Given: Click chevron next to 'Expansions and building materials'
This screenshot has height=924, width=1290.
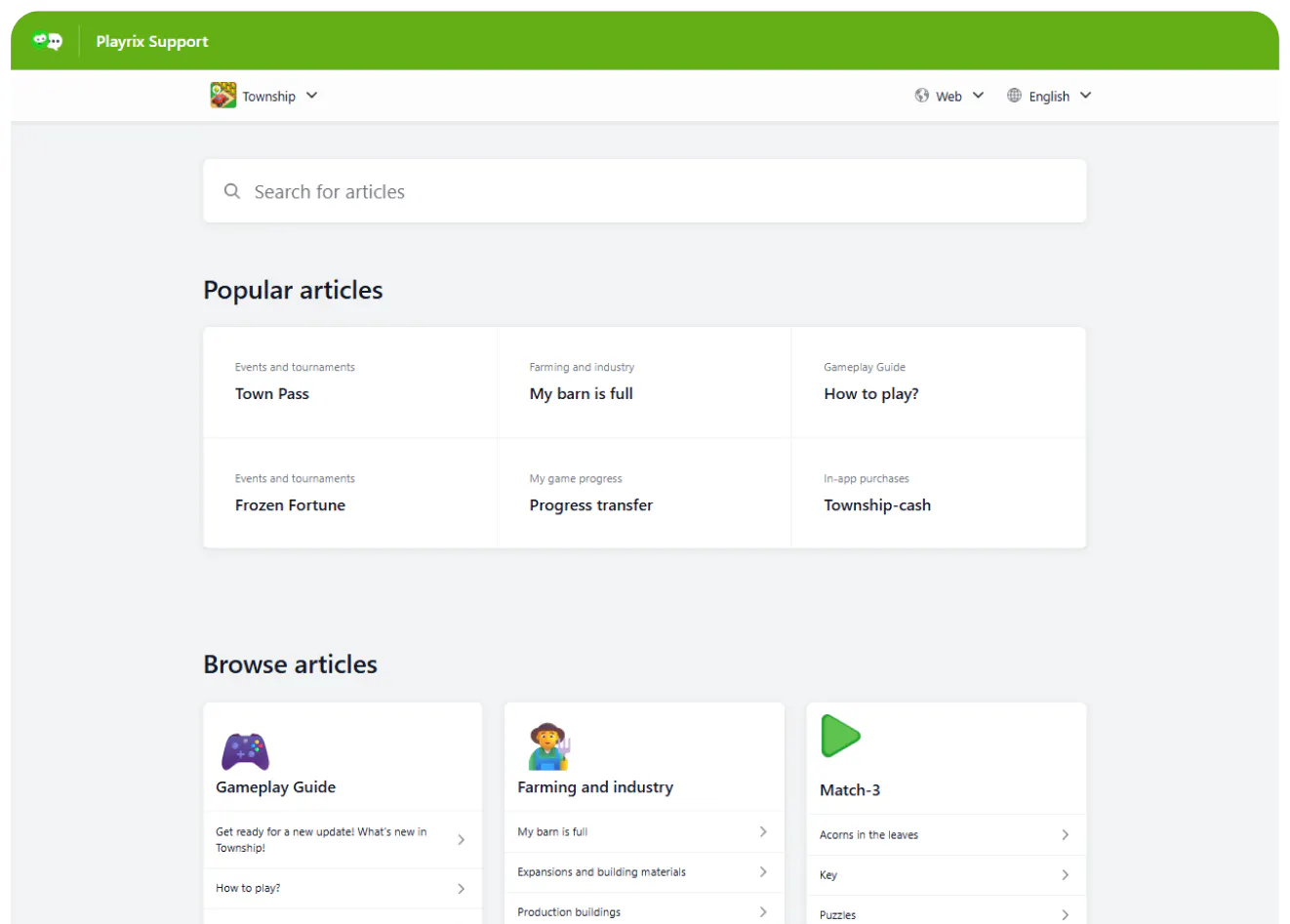Looking at the screenshot, I should pos(763,872).
